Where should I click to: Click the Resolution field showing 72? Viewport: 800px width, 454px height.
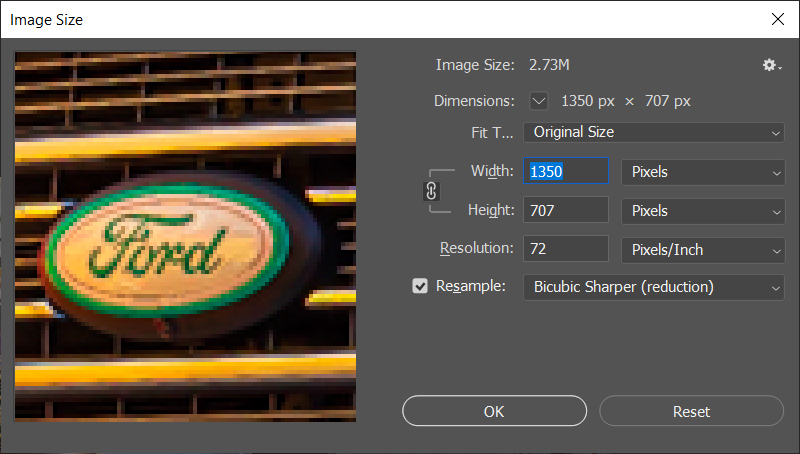(x=566, y=248)
